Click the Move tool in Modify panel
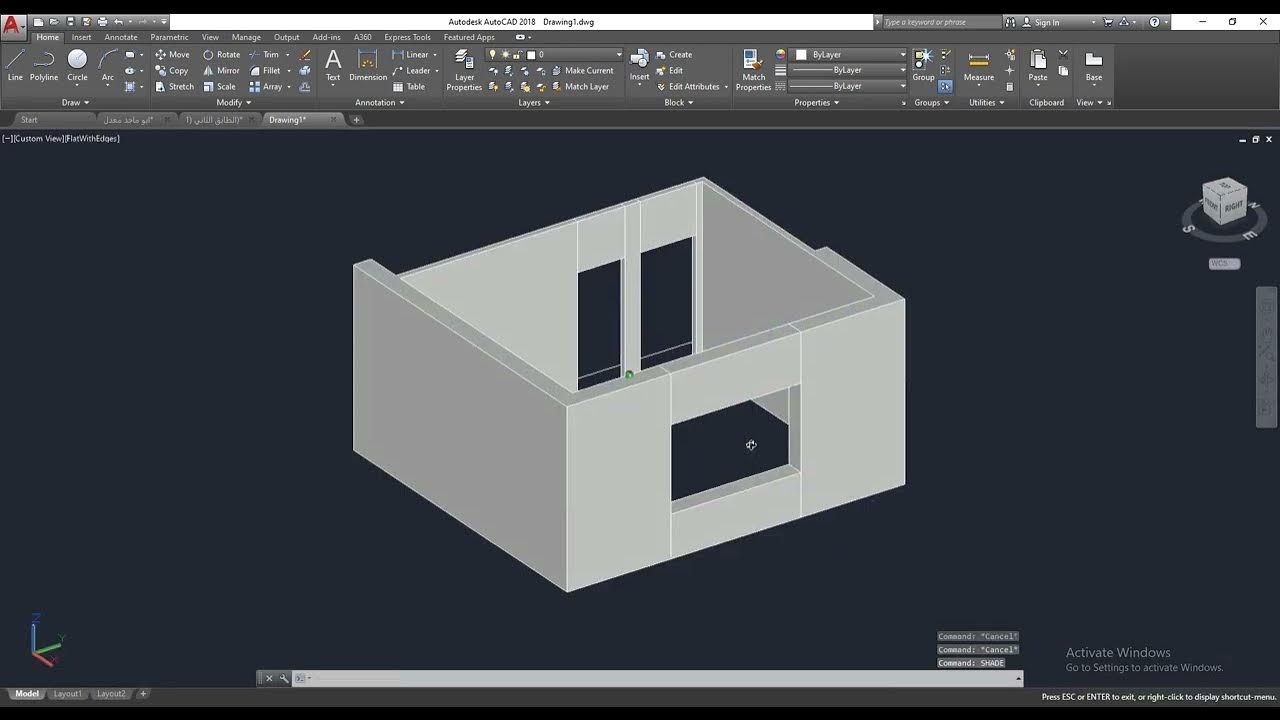Screen dimensions: 1280x720 (172, 55)
